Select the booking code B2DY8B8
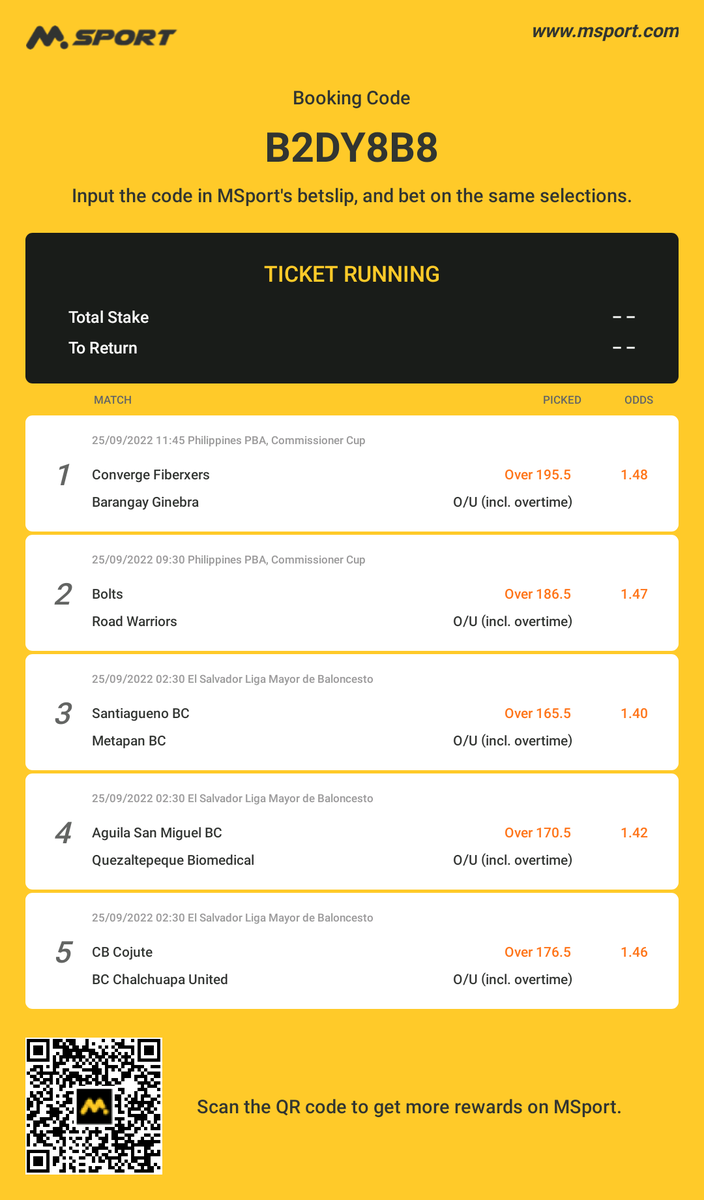Viewport: 704px width, 1200px height. [352, 148]
